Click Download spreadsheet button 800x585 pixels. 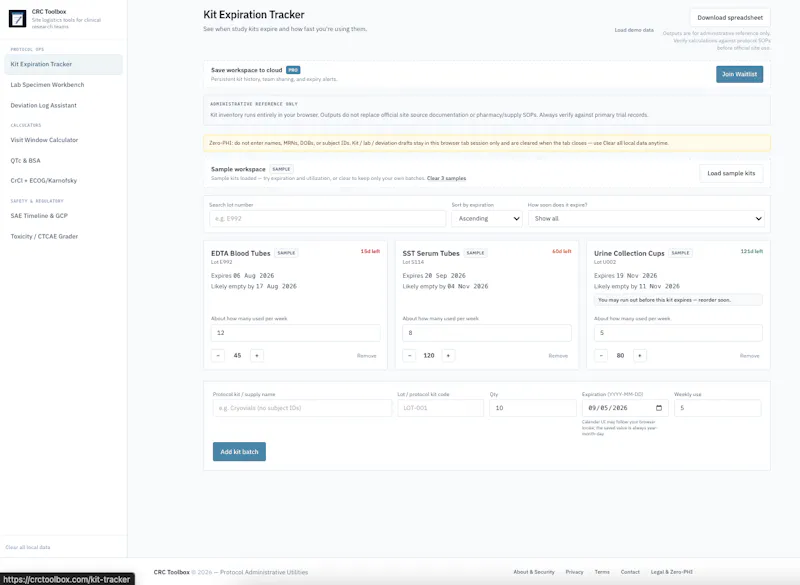point(730,17)
